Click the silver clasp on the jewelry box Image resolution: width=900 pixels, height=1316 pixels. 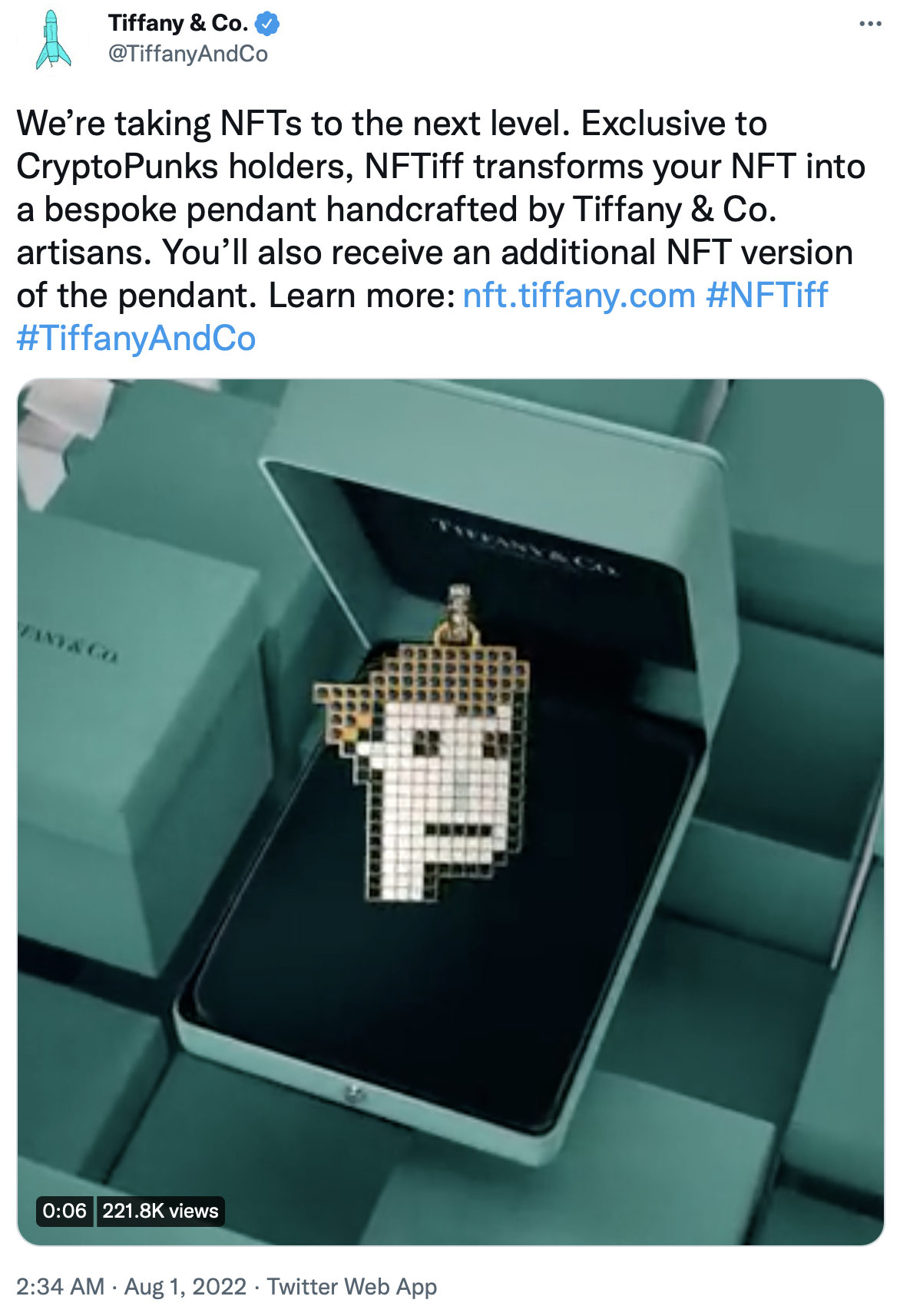(353, 1093)
